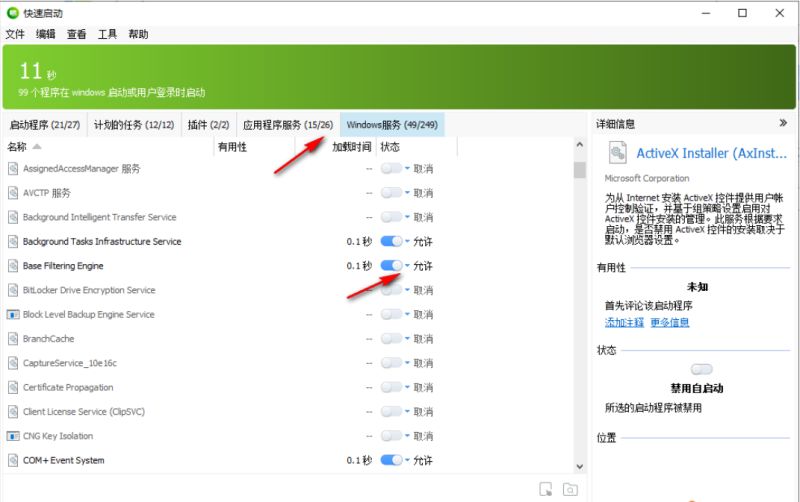Click the COM+ Event System icon
The image size is (800, 502).
13,460
